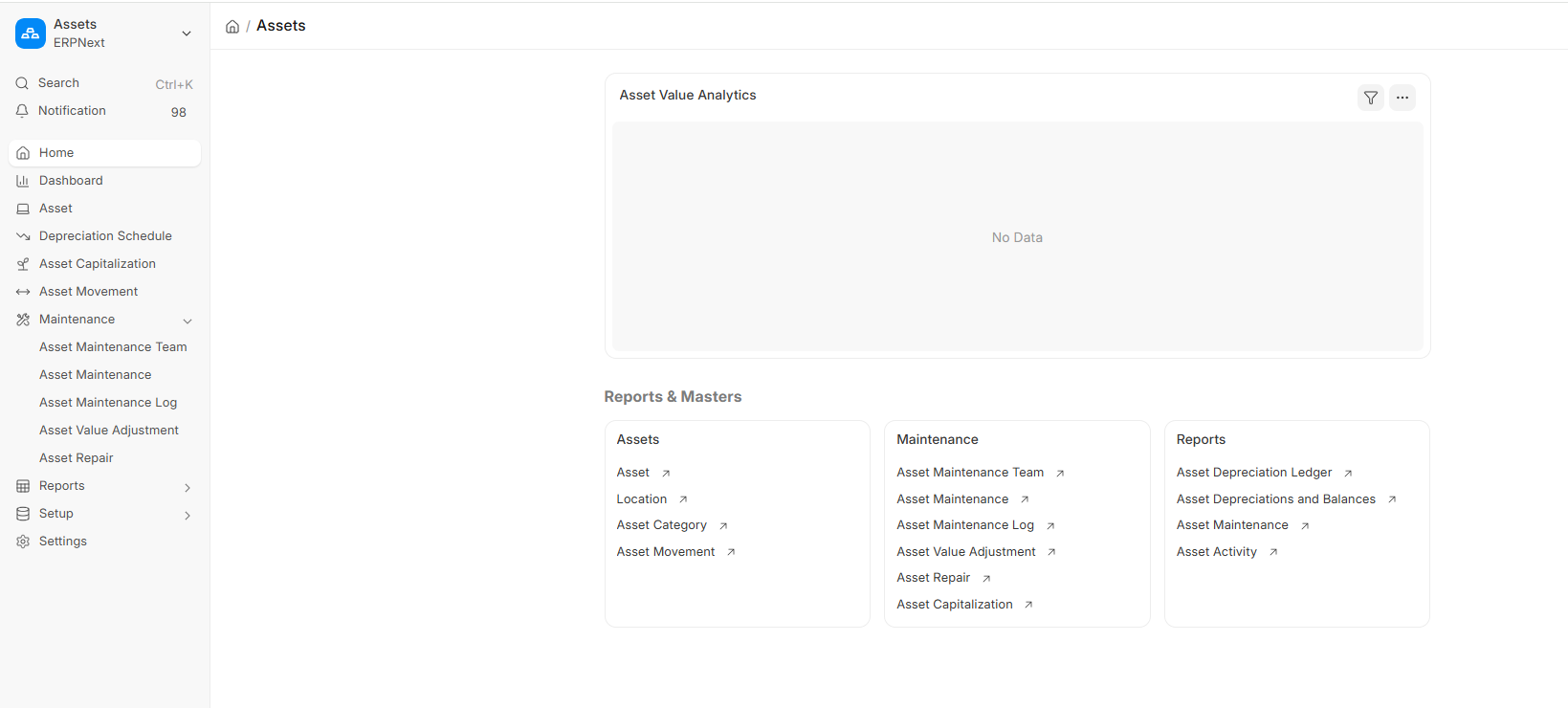Click Asset Value Analytics chart title
This screenshot has height=708, width=1568.
click(x=688, y=95)
